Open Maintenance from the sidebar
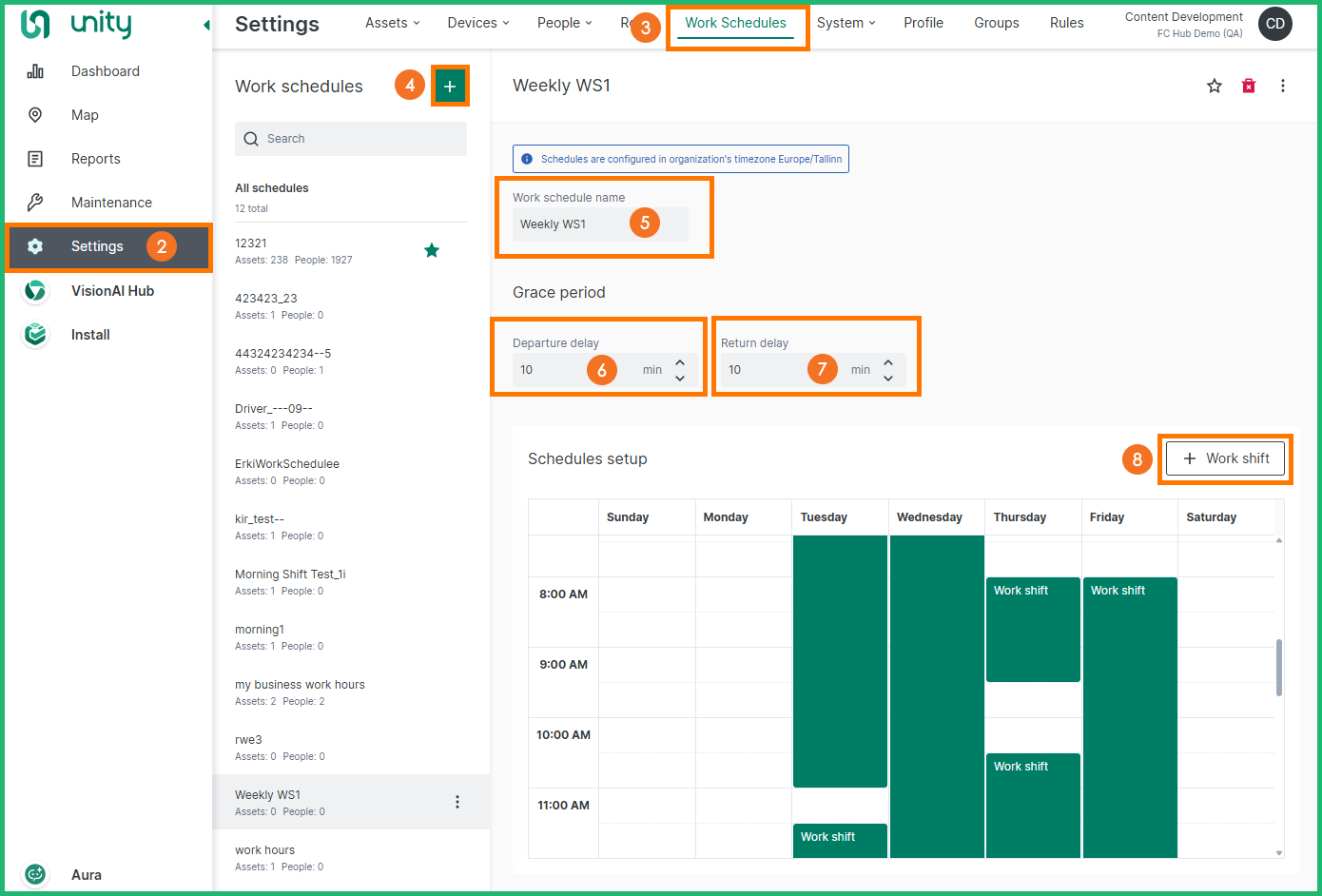Screen dimensions: 1322x896 pyautogui.click(x=111, y=203)
